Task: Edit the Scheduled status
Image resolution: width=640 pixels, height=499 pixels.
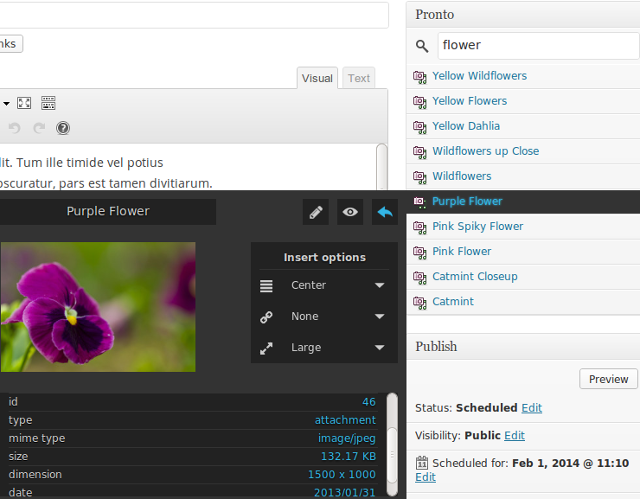Action: point(531,408)
